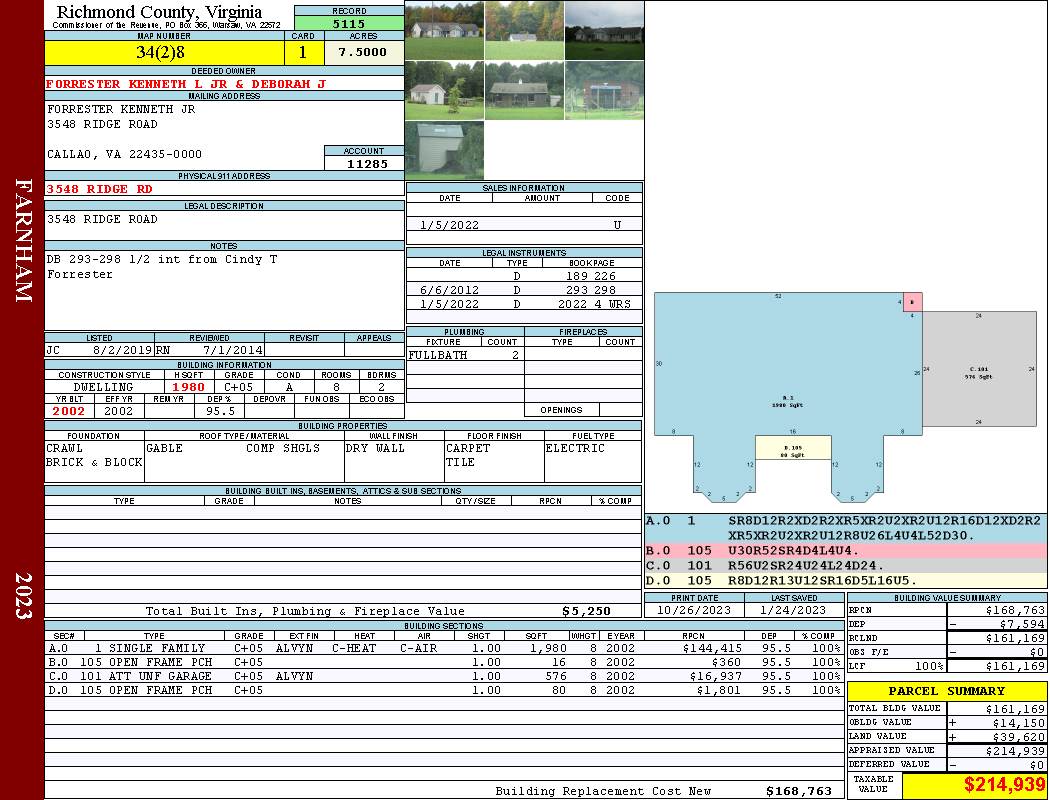
Task: Open the tall gray barn photo
Action: pyautogui.click(x=444, y=151)
